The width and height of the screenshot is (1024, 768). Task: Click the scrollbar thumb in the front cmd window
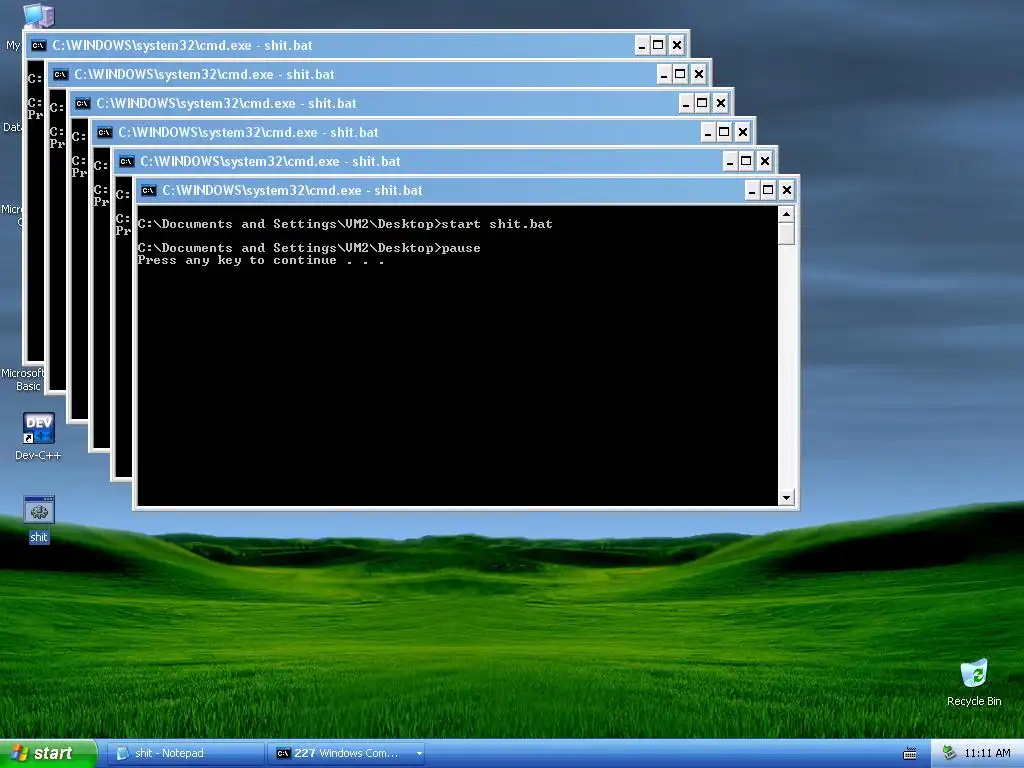point(786,234)
